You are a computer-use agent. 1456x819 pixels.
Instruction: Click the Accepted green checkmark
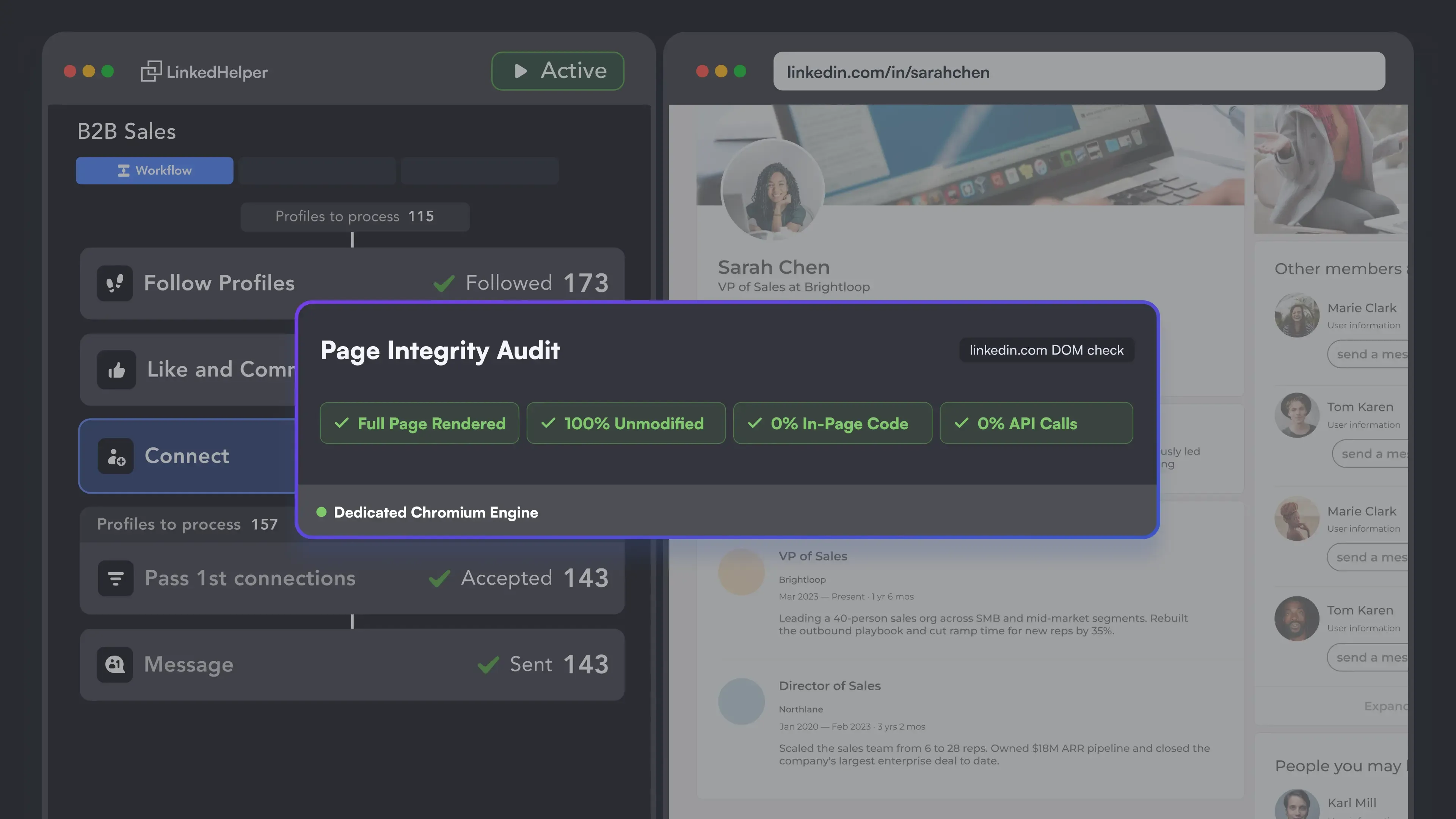point(440,578)
